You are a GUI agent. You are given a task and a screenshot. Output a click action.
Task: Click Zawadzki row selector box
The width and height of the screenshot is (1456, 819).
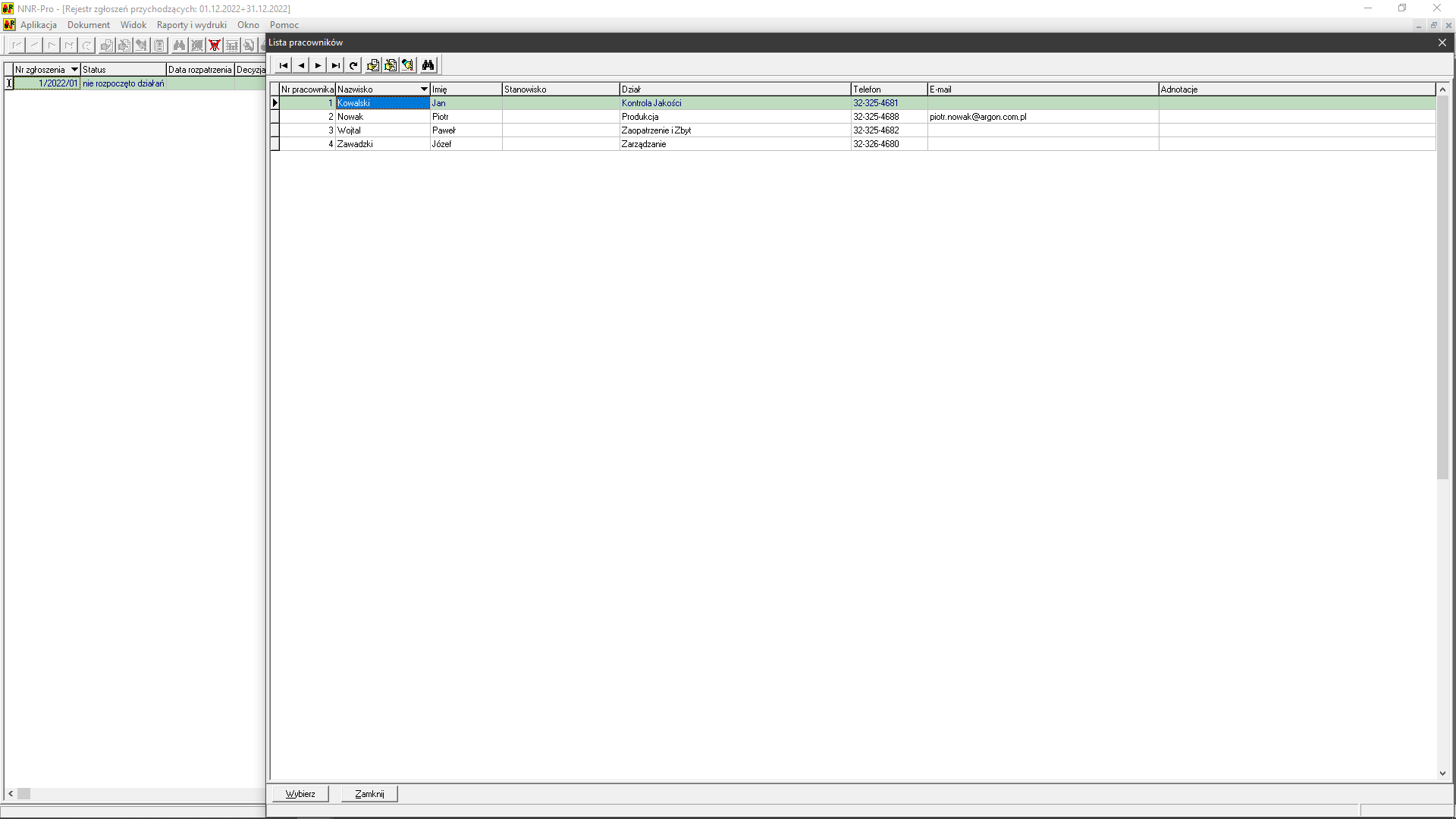275,144
